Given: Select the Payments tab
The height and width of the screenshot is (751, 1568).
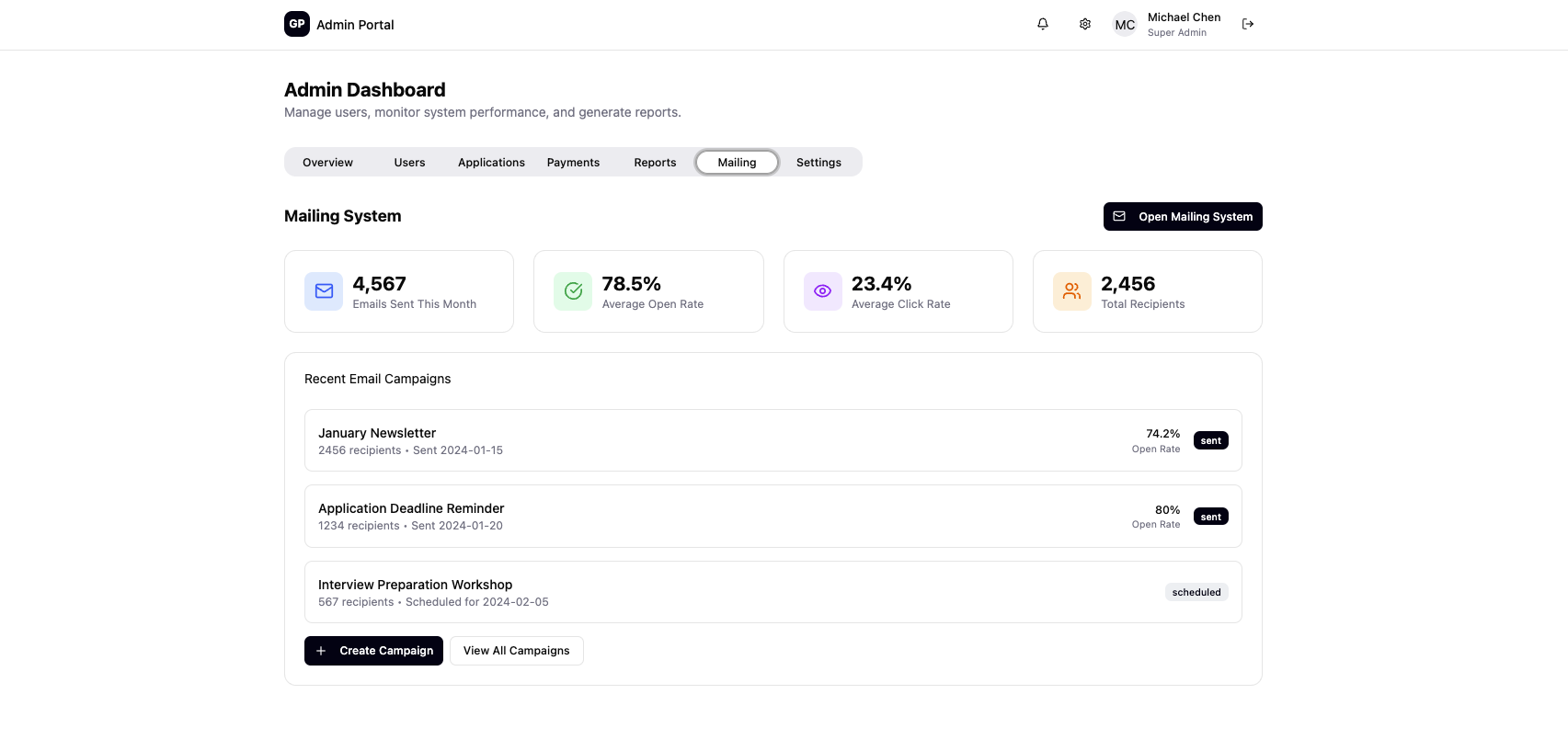Looking at the screenshot, I should click(x=573, y=163).
